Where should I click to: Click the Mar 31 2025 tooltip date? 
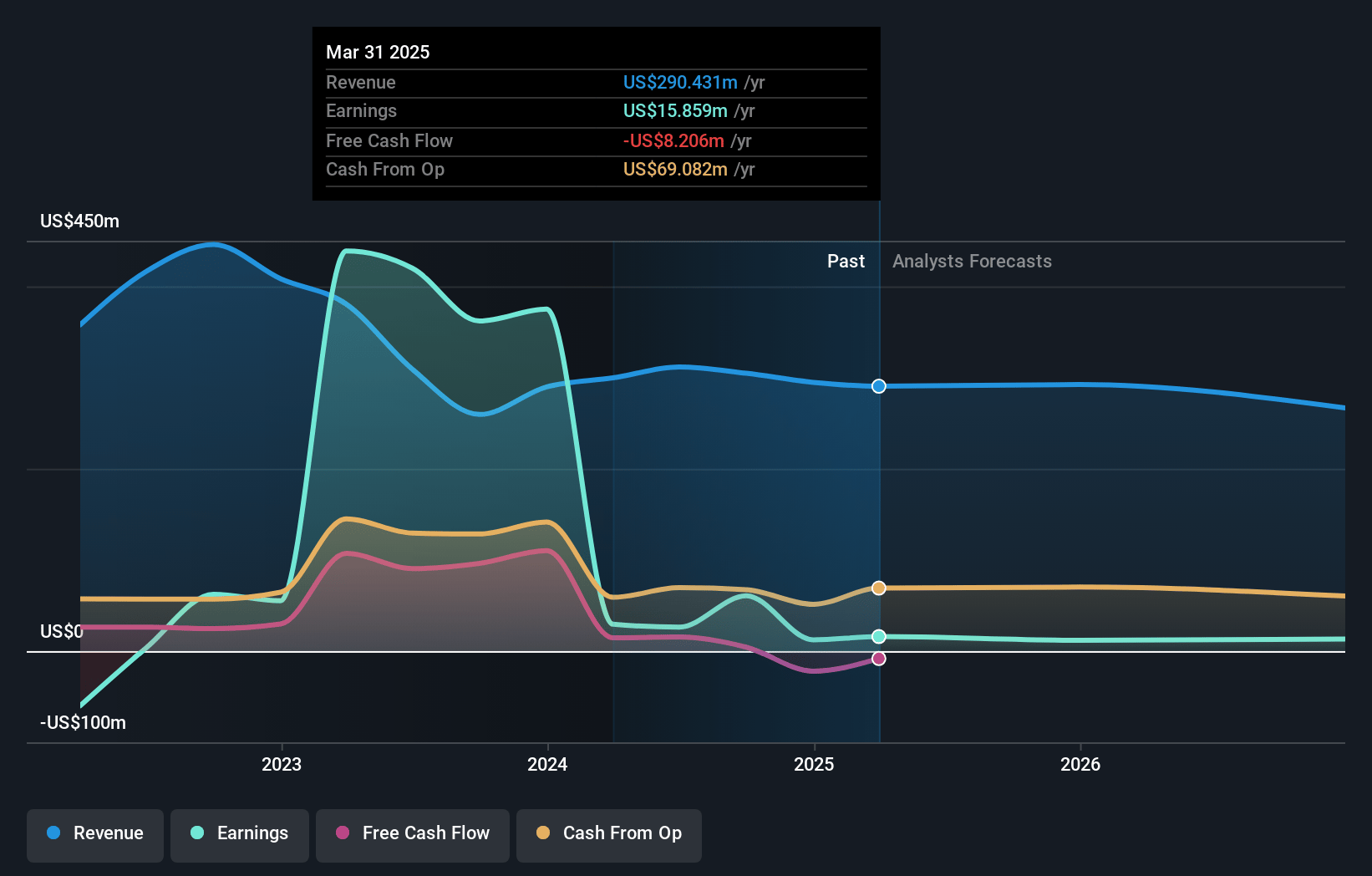(x=378, y=52)
